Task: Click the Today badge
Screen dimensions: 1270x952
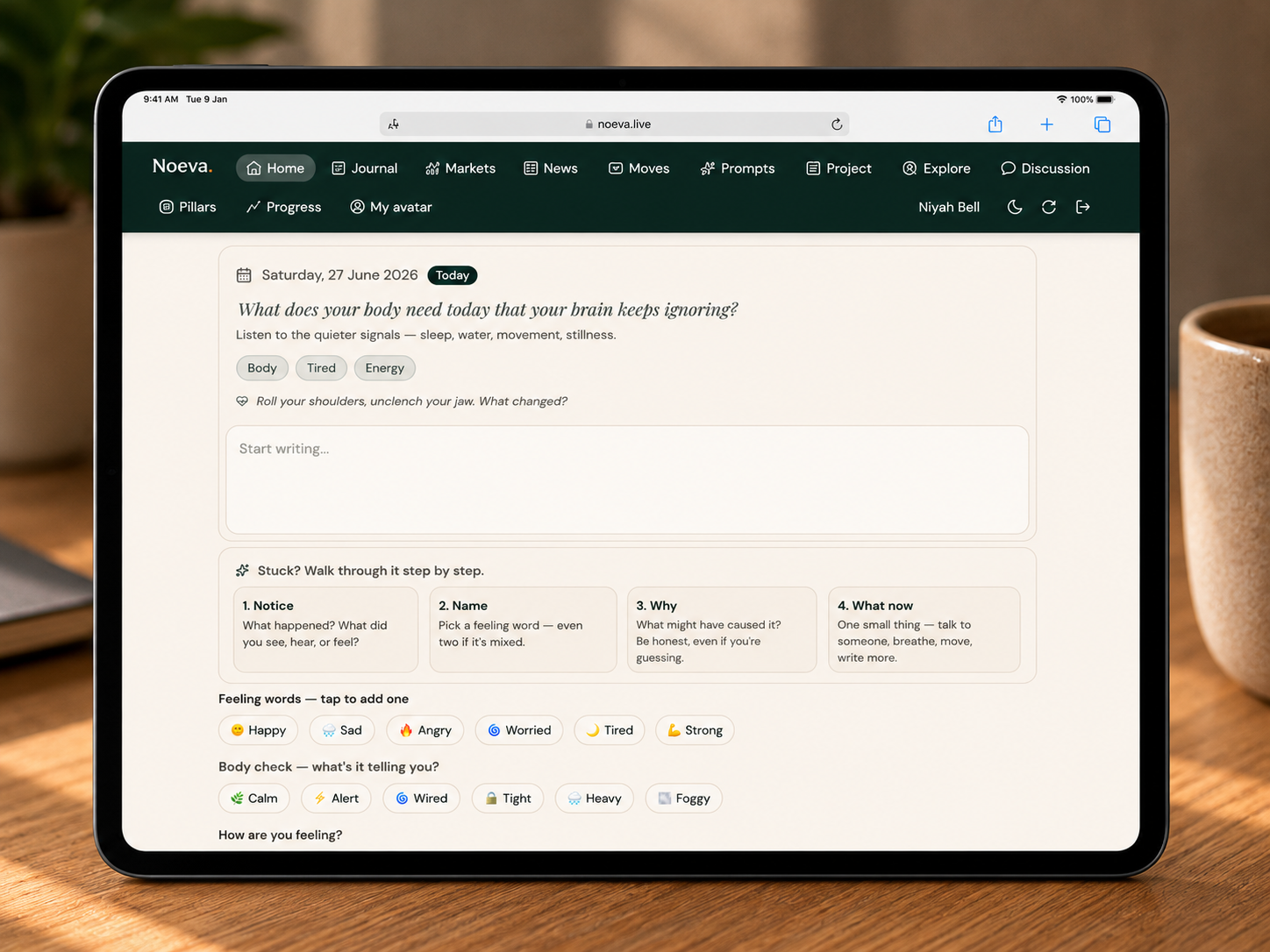Action: pos(453,275)
